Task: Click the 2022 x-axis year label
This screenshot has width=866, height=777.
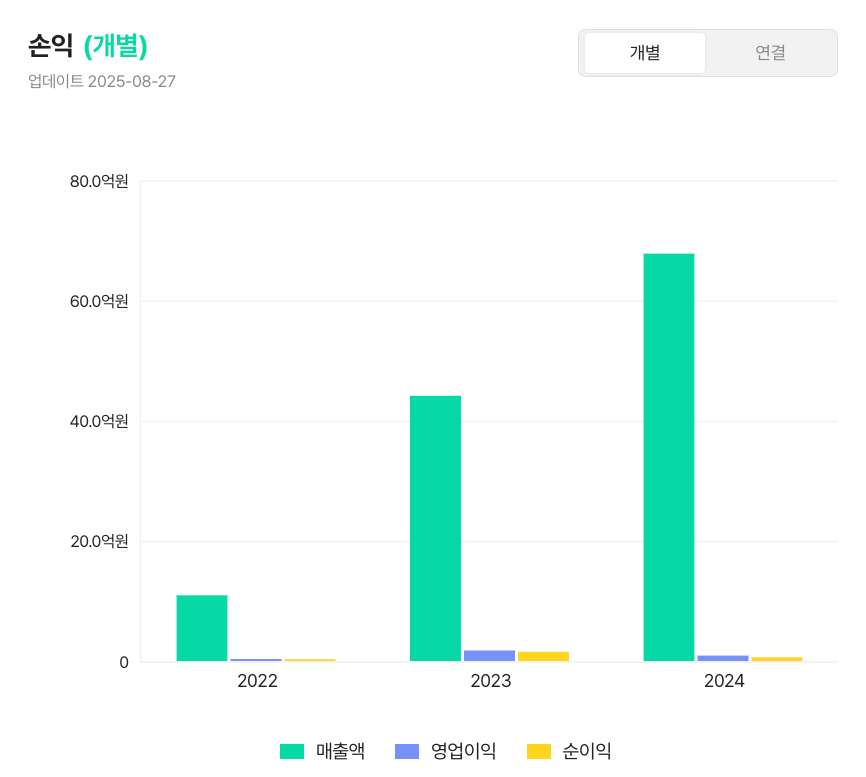Action: [257, 682]
